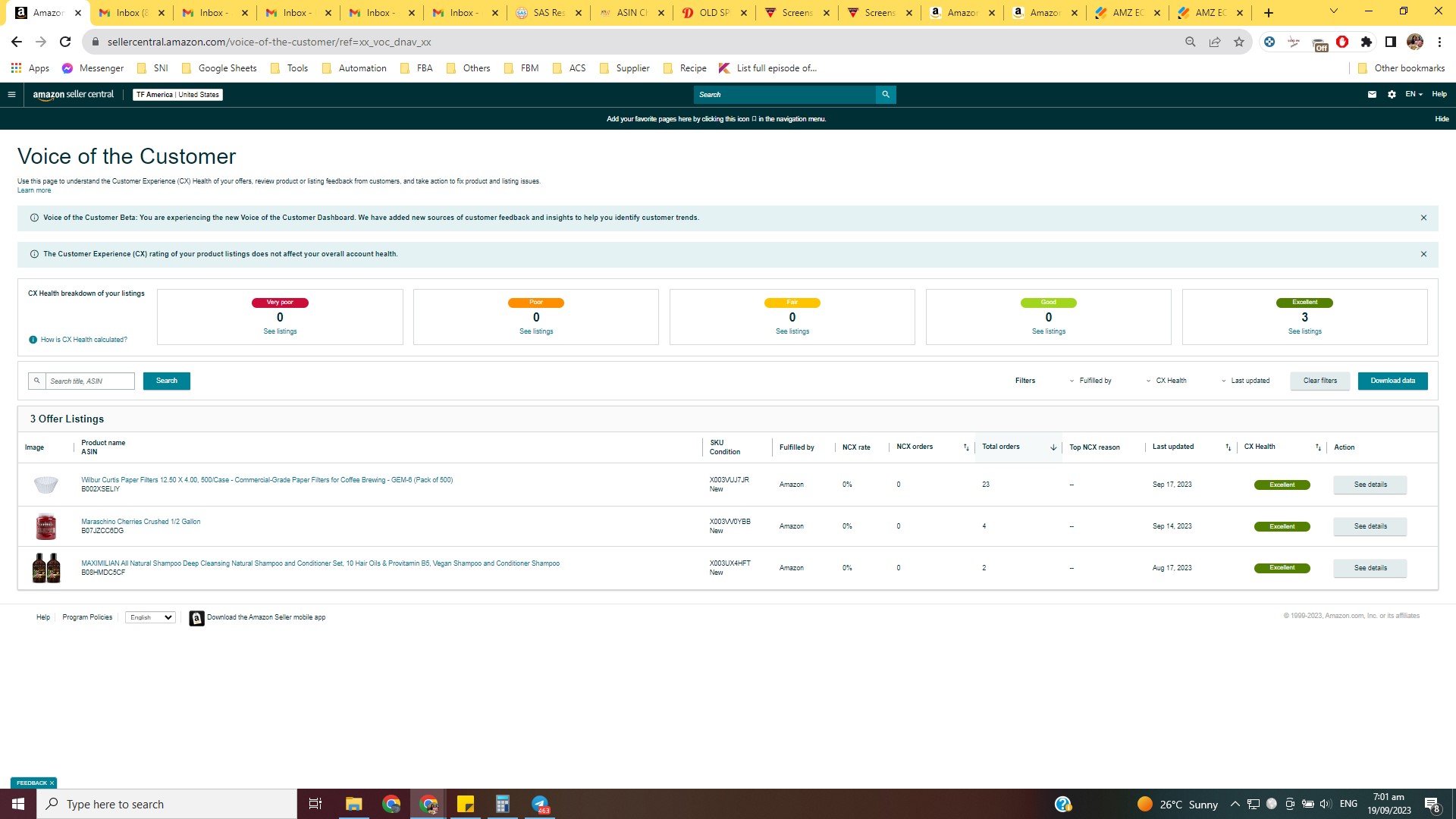Screen dimensions: 1456x819
Task: Open Calculator from the taskbar
Action: pyautogui.click(x=502, y=804)
